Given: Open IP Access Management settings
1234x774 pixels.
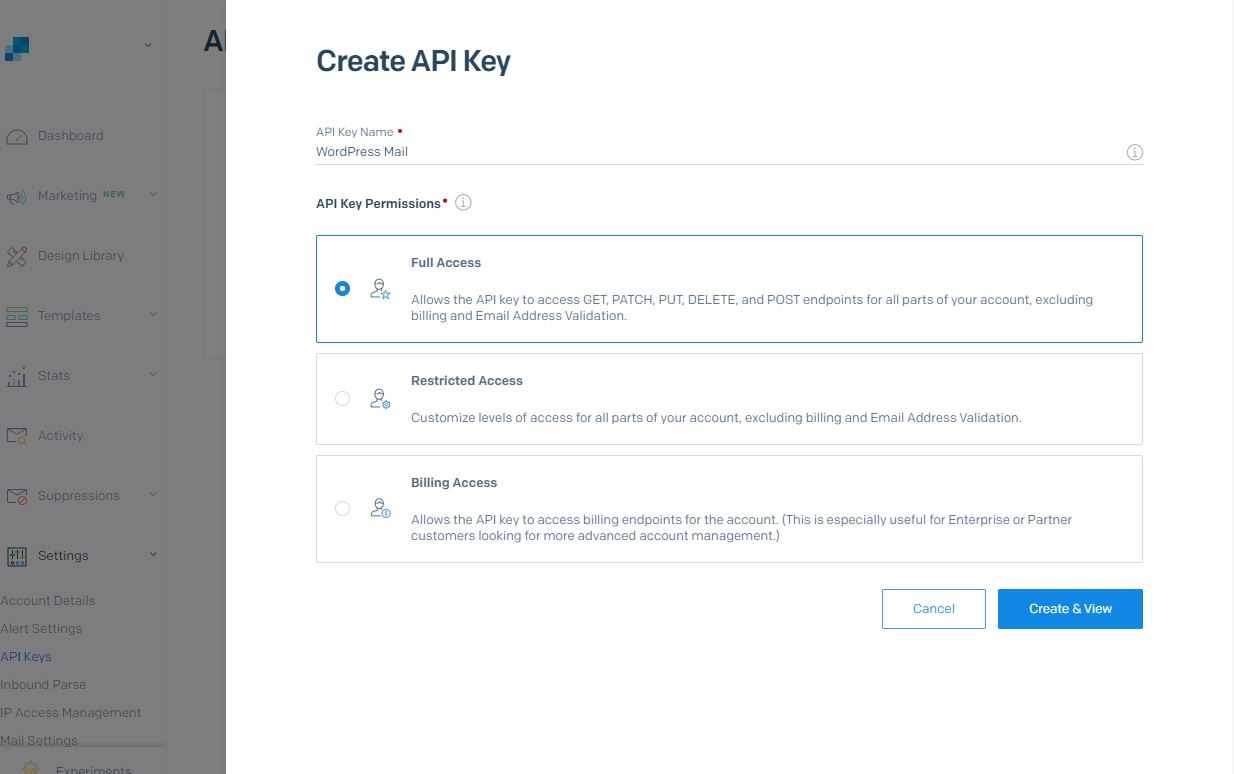Looking at the screenshot, I should (x=71, y=712).
